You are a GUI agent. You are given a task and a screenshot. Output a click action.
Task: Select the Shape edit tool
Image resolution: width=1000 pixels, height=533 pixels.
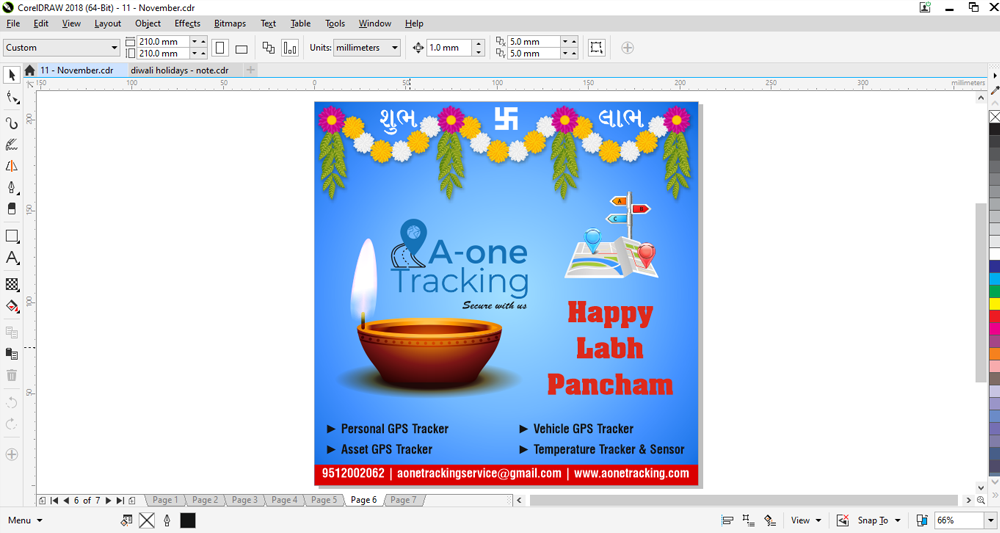coord(11,98)
